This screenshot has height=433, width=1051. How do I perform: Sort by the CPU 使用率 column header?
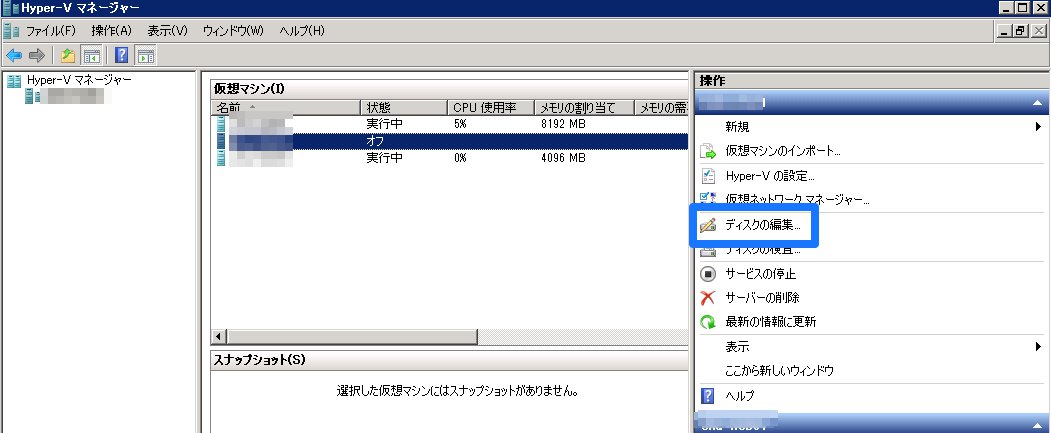pos(491,108)
